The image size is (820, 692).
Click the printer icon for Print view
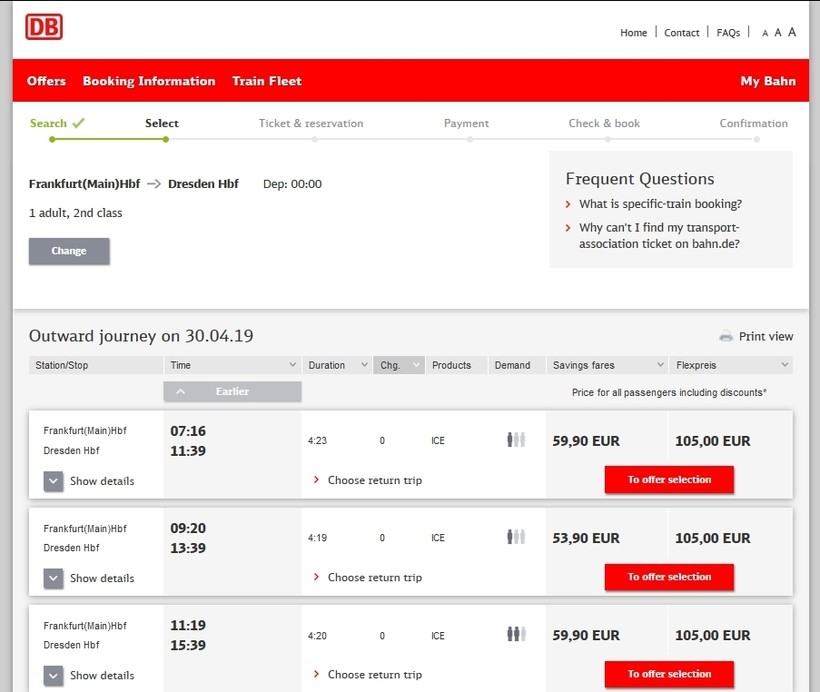(726, 337)
